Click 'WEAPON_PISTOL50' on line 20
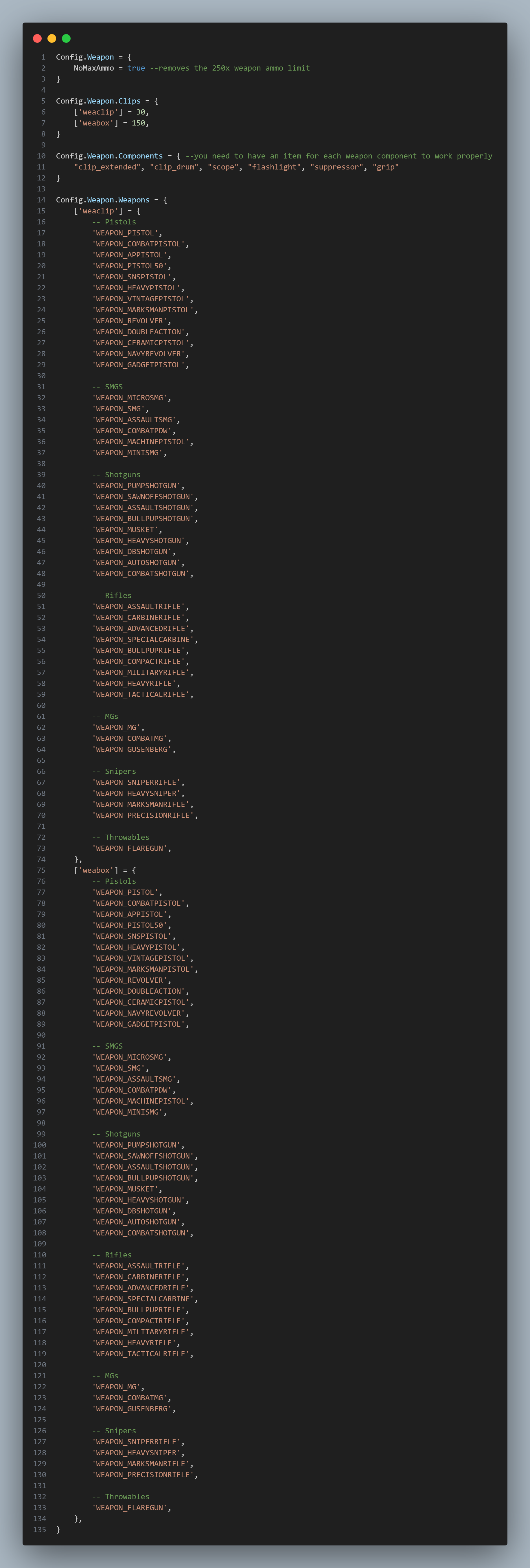530x1568 pixels. point(130,265)
